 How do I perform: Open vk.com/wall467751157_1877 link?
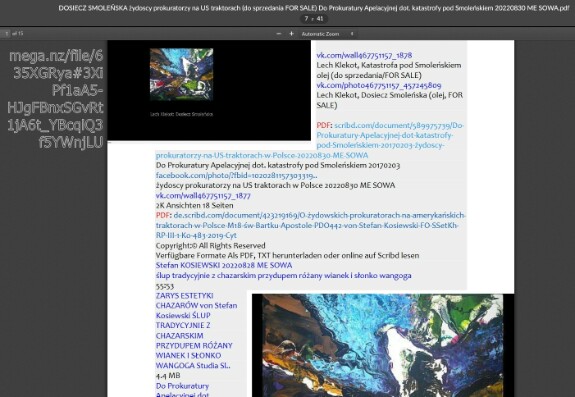pos(203,195)
